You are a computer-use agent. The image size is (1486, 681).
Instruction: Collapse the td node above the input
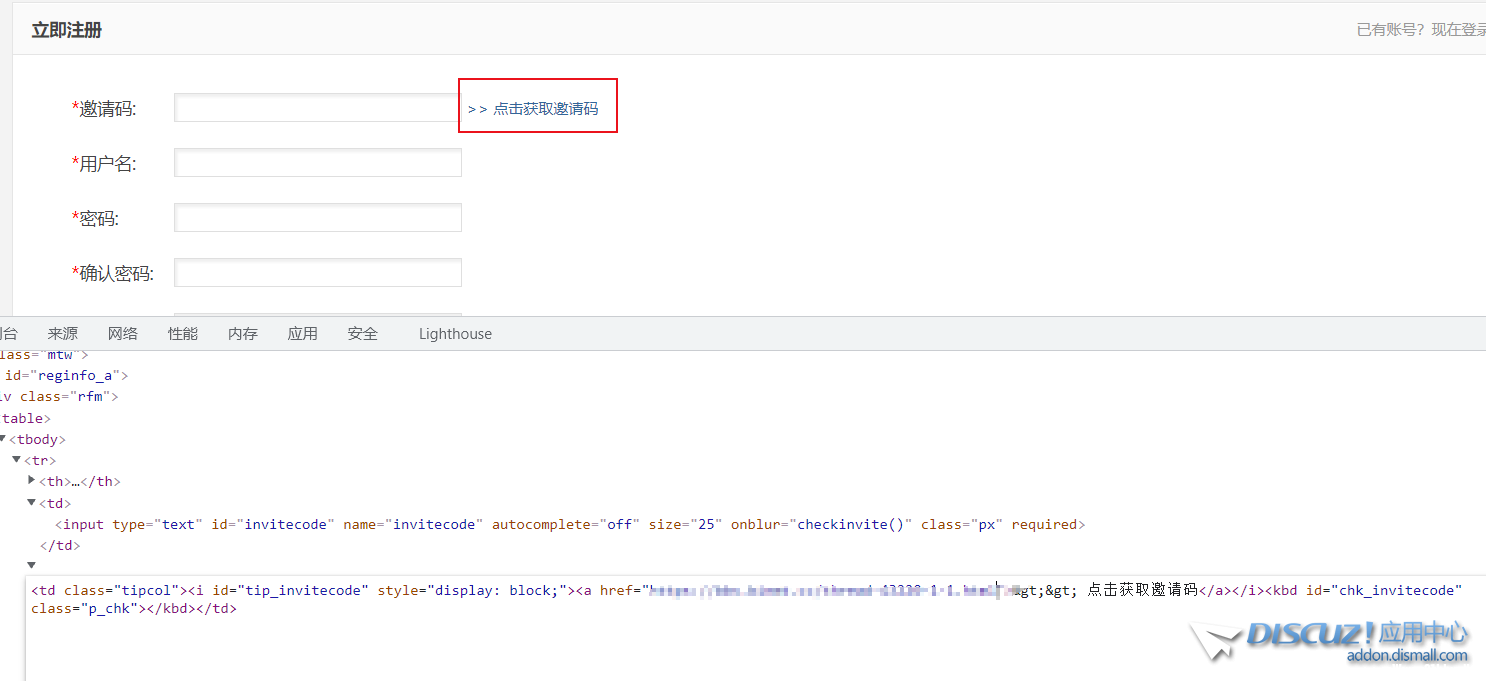(x=32, y=503)
